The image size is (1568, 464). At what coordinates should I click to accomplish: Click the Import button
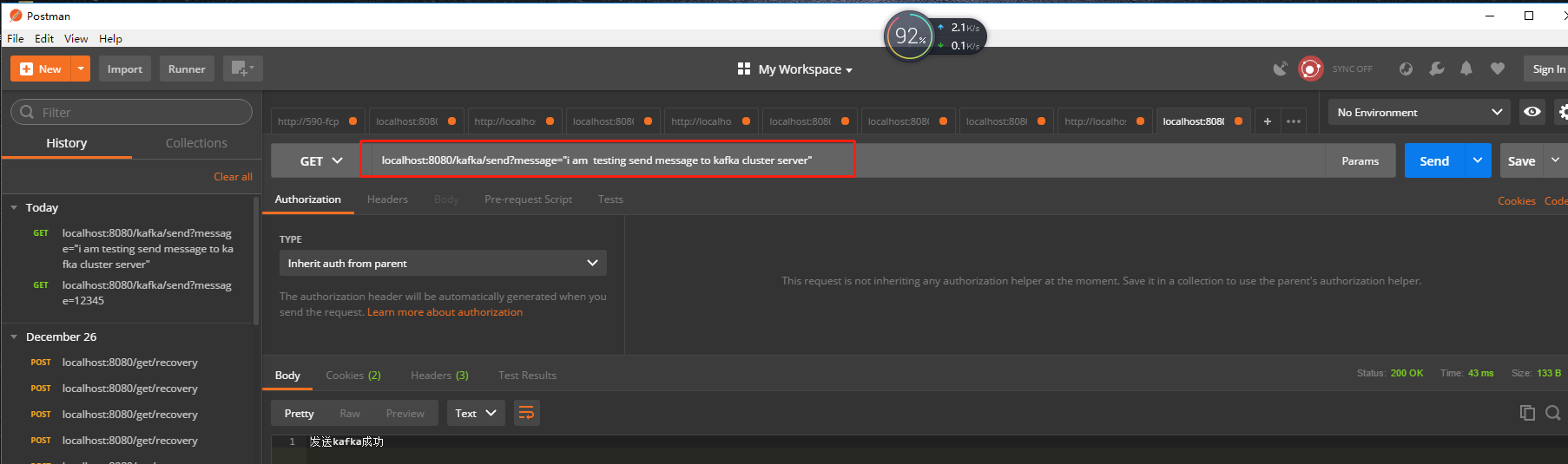(124, 69)
